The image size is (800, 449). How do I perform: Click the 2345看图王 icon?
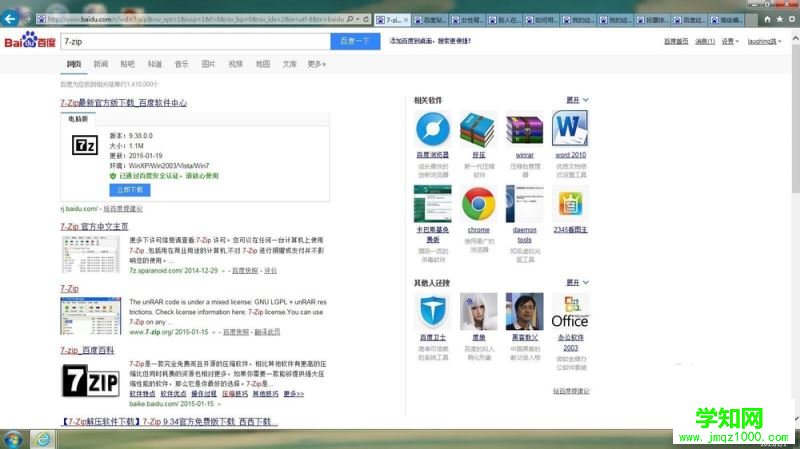pyautogui.click(x=570, y=205)
